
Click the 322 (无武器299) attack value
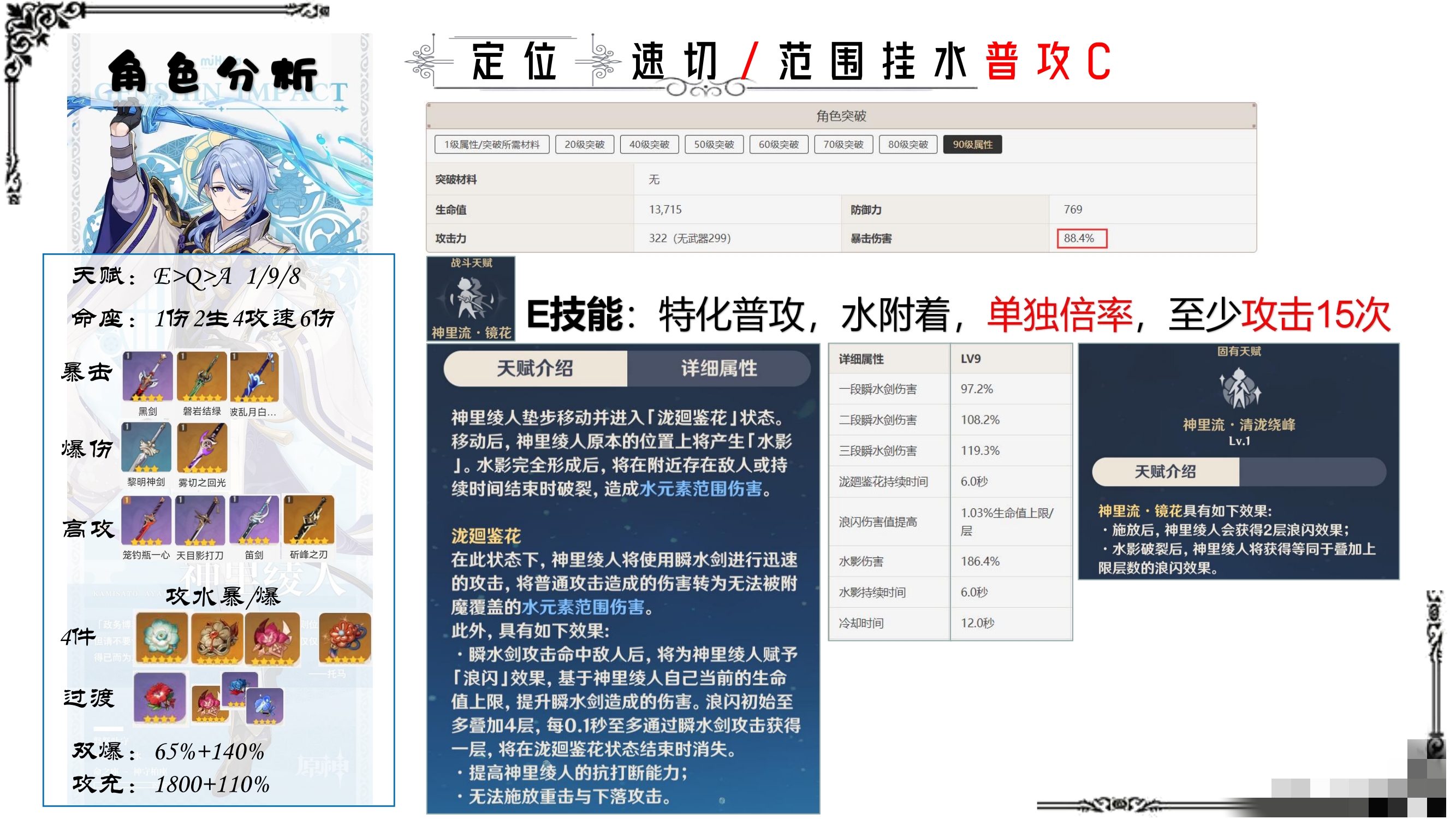(690, 239)
